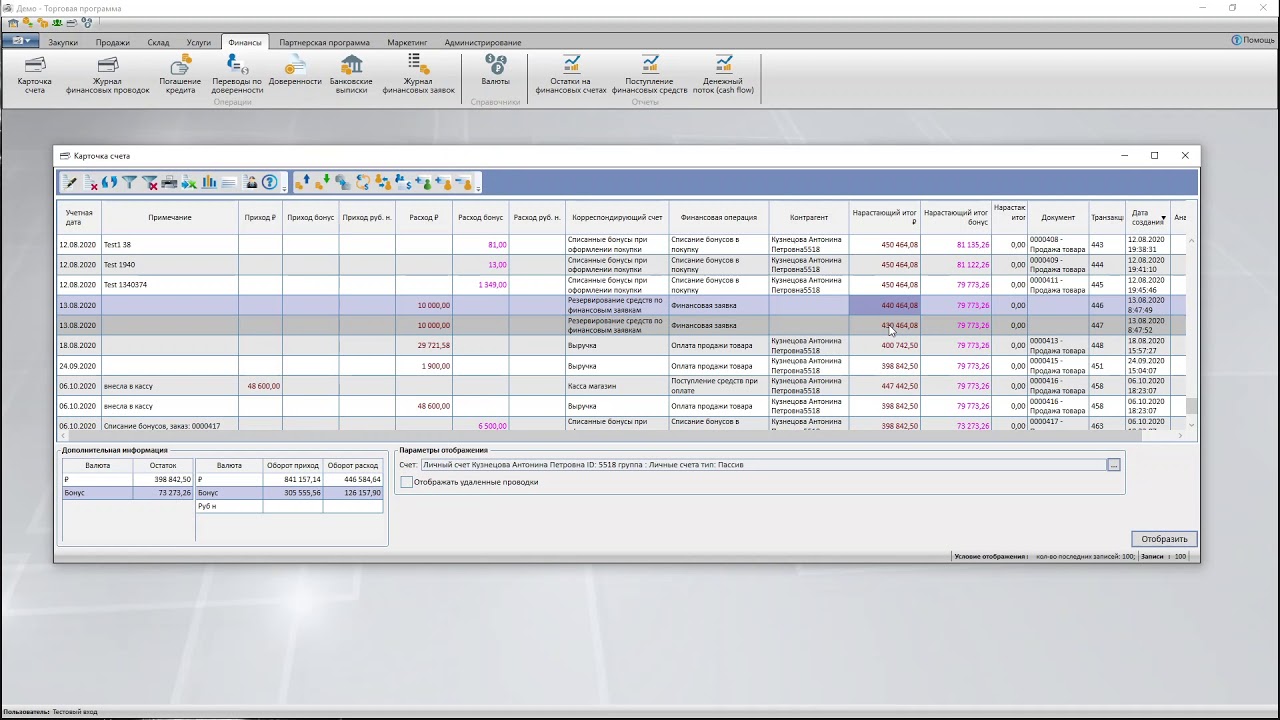Click the Счет account input field
The height and width of the screenshot is (720, 1280).
763,465
